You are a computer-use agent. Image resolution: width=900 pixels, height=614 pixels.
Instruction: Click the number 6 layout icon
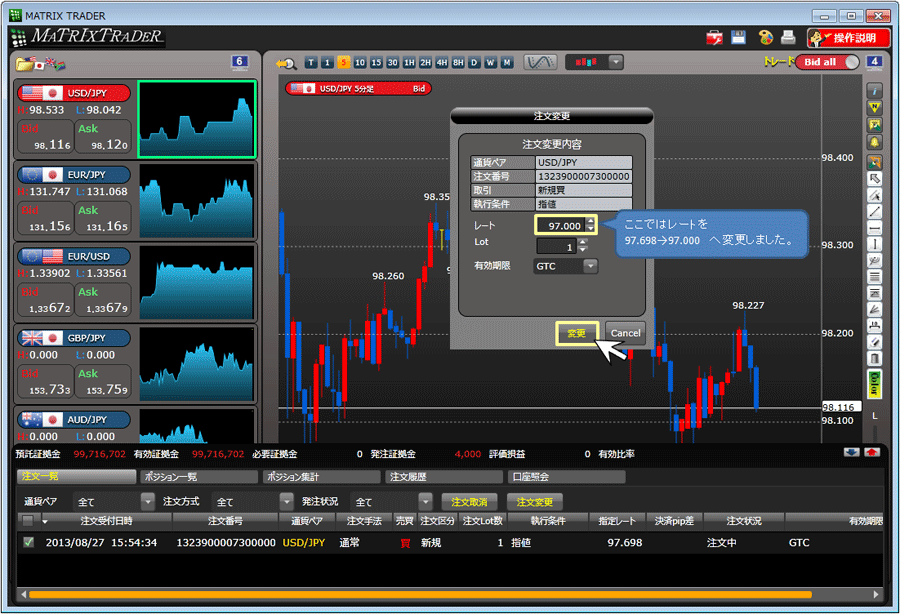click(239, 62)
